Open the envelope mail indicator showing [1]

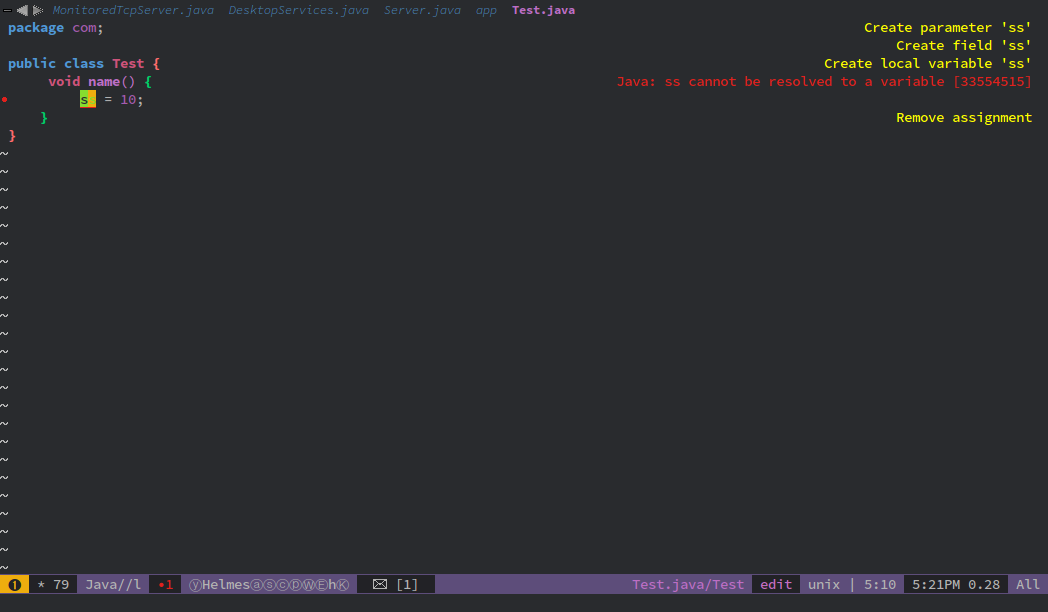click(x=380, y=584)
